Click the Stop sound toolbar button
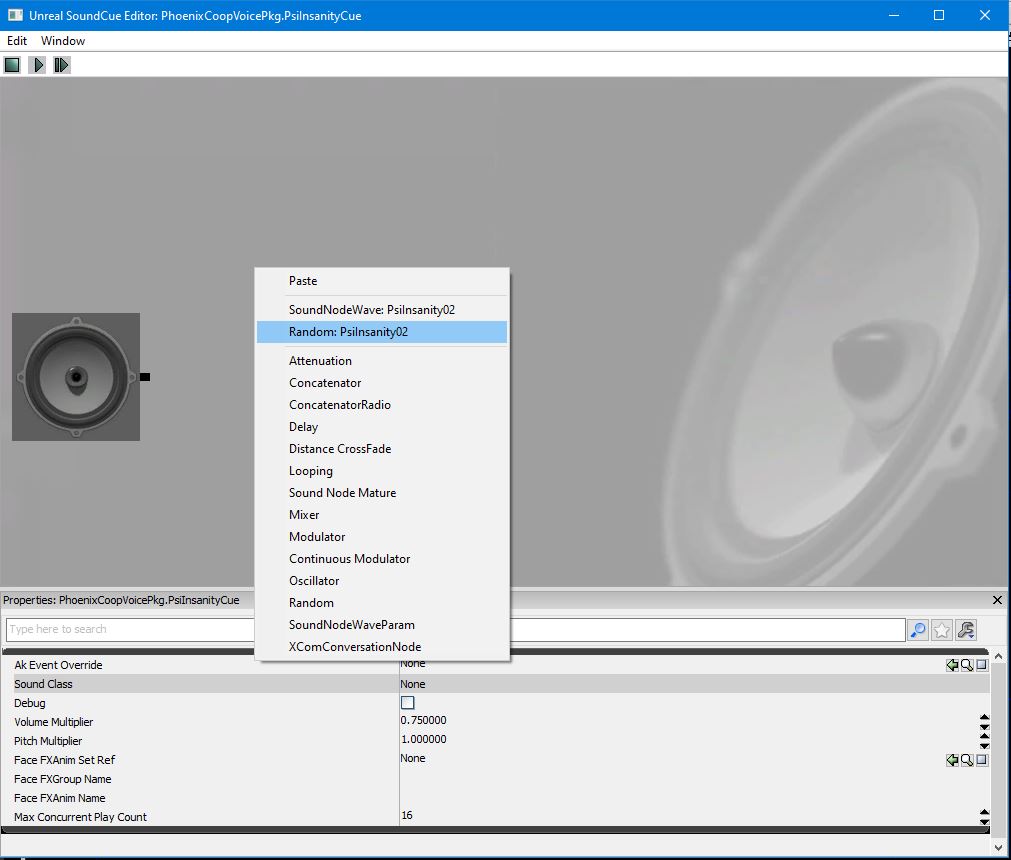This screenshot has height=860, width=1011. tap(12, 65)
